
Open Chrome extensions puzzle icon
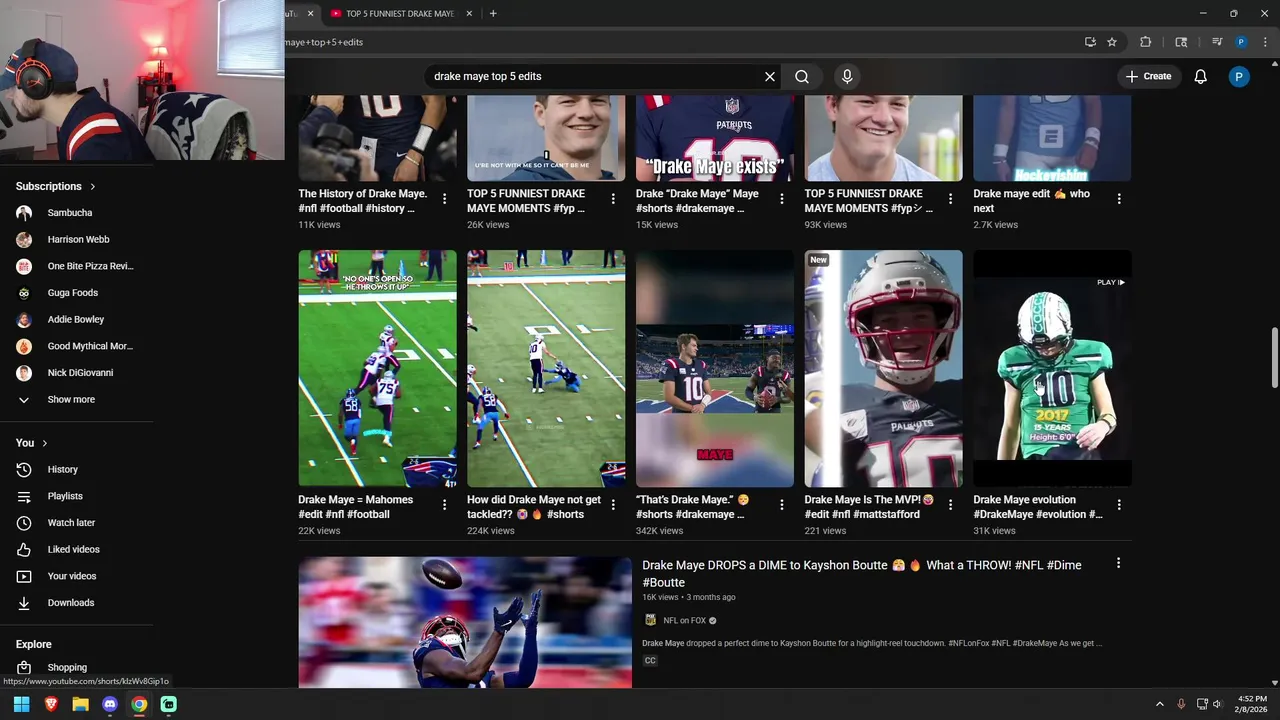1146,42
